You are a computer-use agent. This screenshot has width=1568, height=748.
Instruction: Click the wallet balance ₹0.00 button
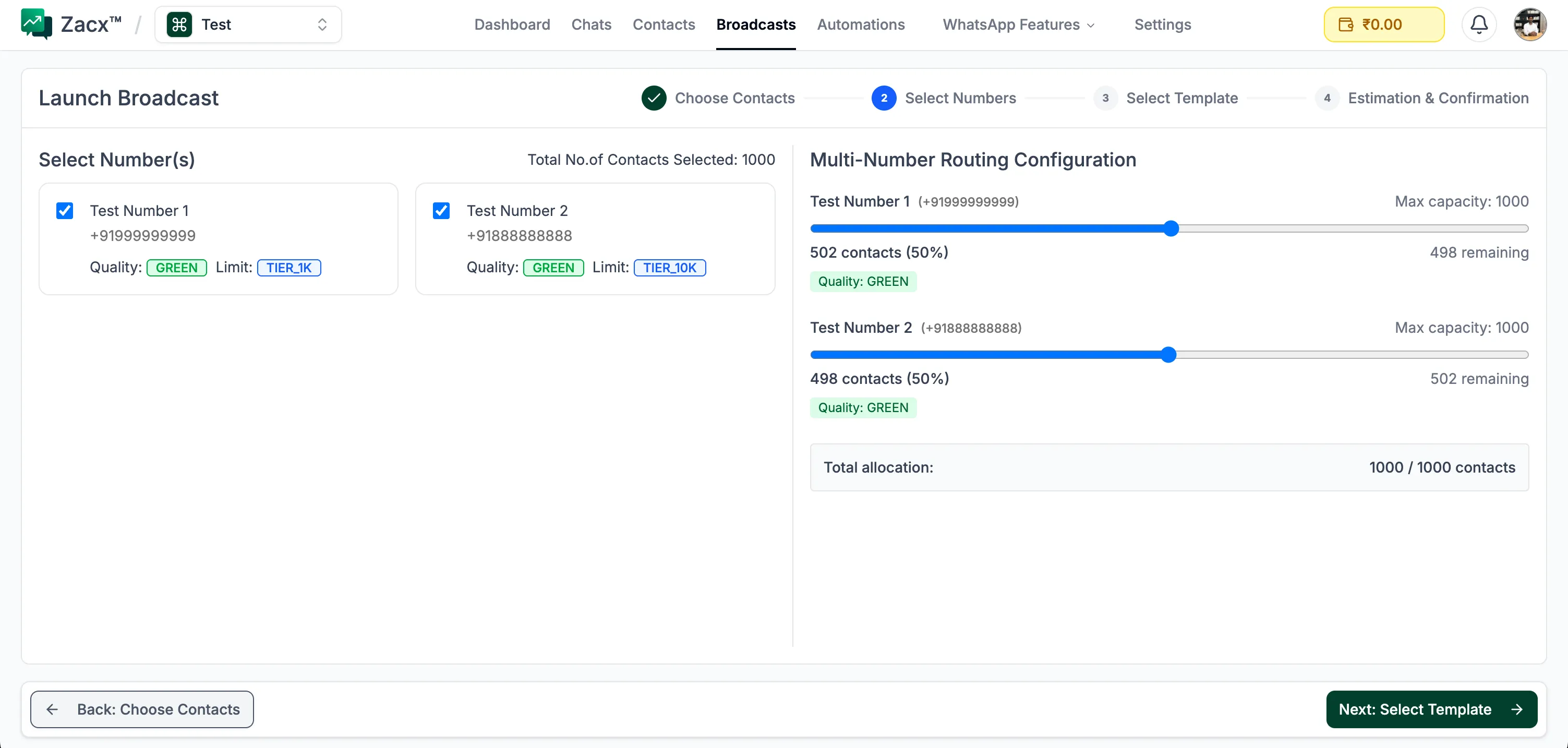click(x=1383, y=25)
